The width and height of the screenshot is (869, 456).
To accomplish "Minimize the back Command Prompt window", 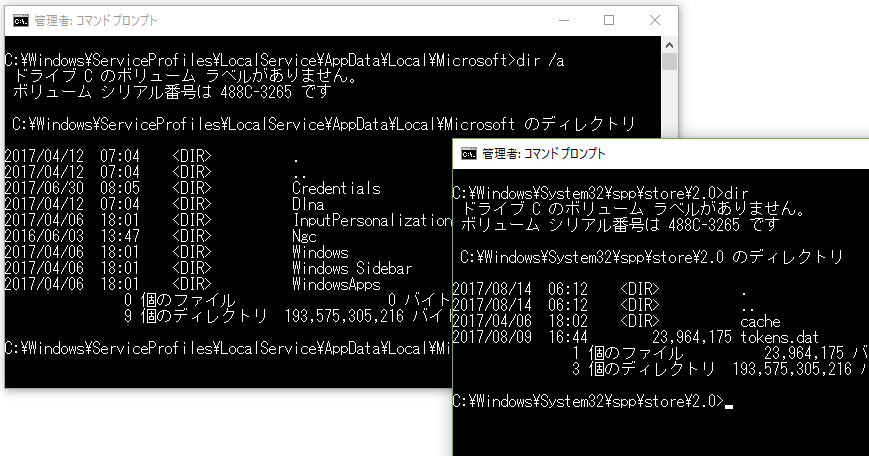I will point(564,21).
